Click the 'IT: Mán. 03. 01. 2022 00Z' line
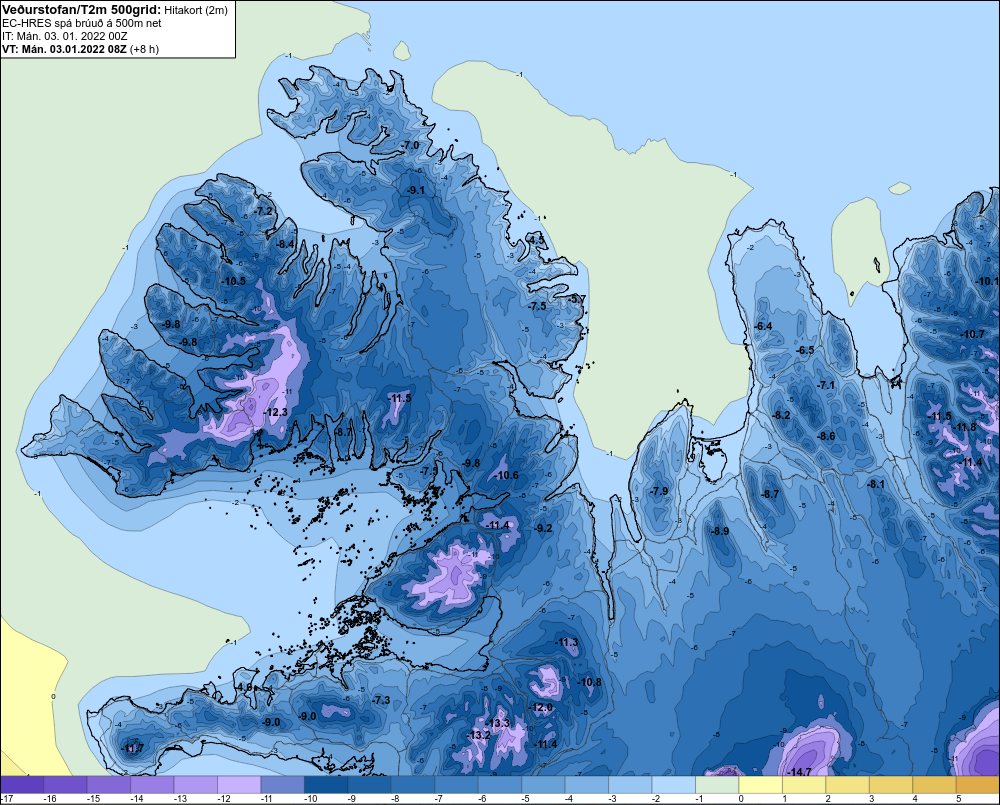 [64, 36]
